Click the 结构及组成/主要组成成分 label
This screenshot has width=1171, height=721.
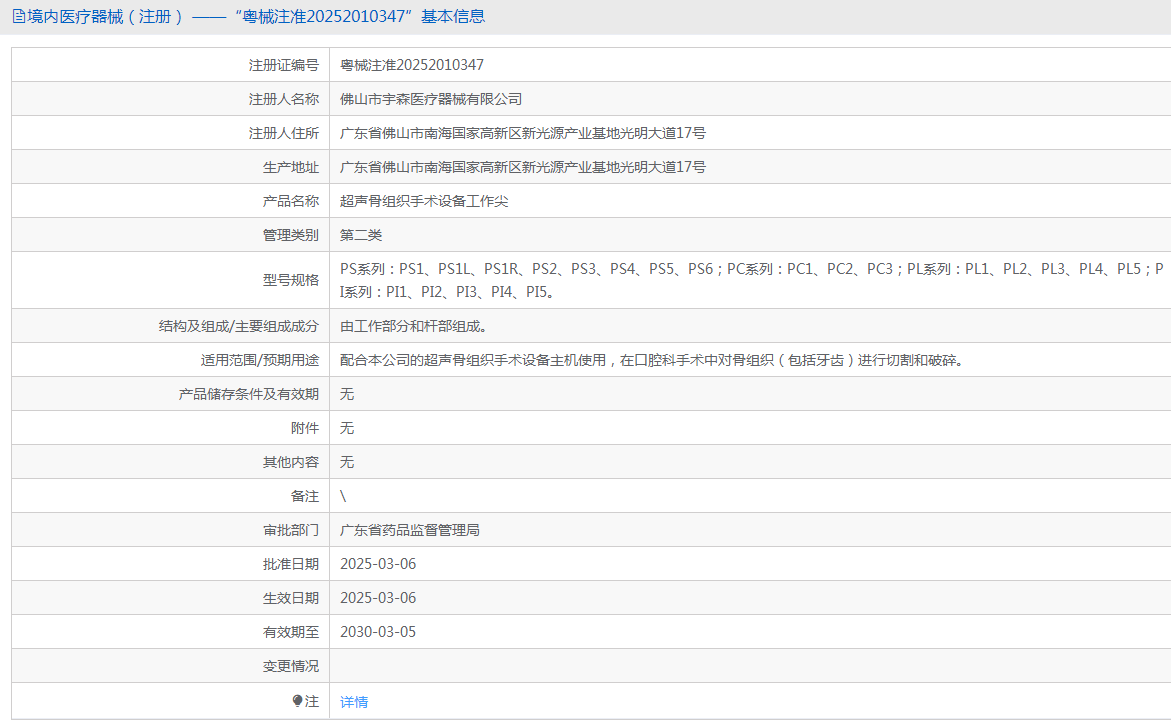tap(239, 326)
